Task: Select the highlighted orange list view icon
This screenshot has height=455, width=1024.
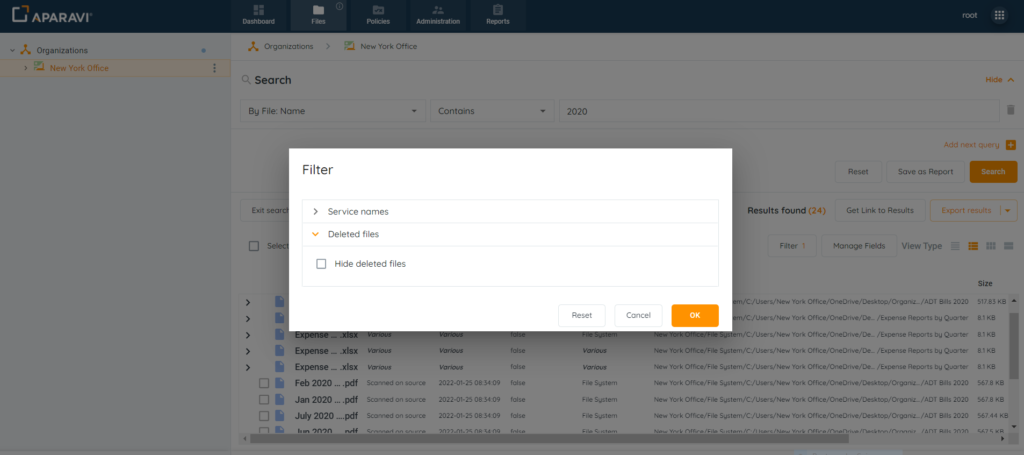Action: pos(971,246)
